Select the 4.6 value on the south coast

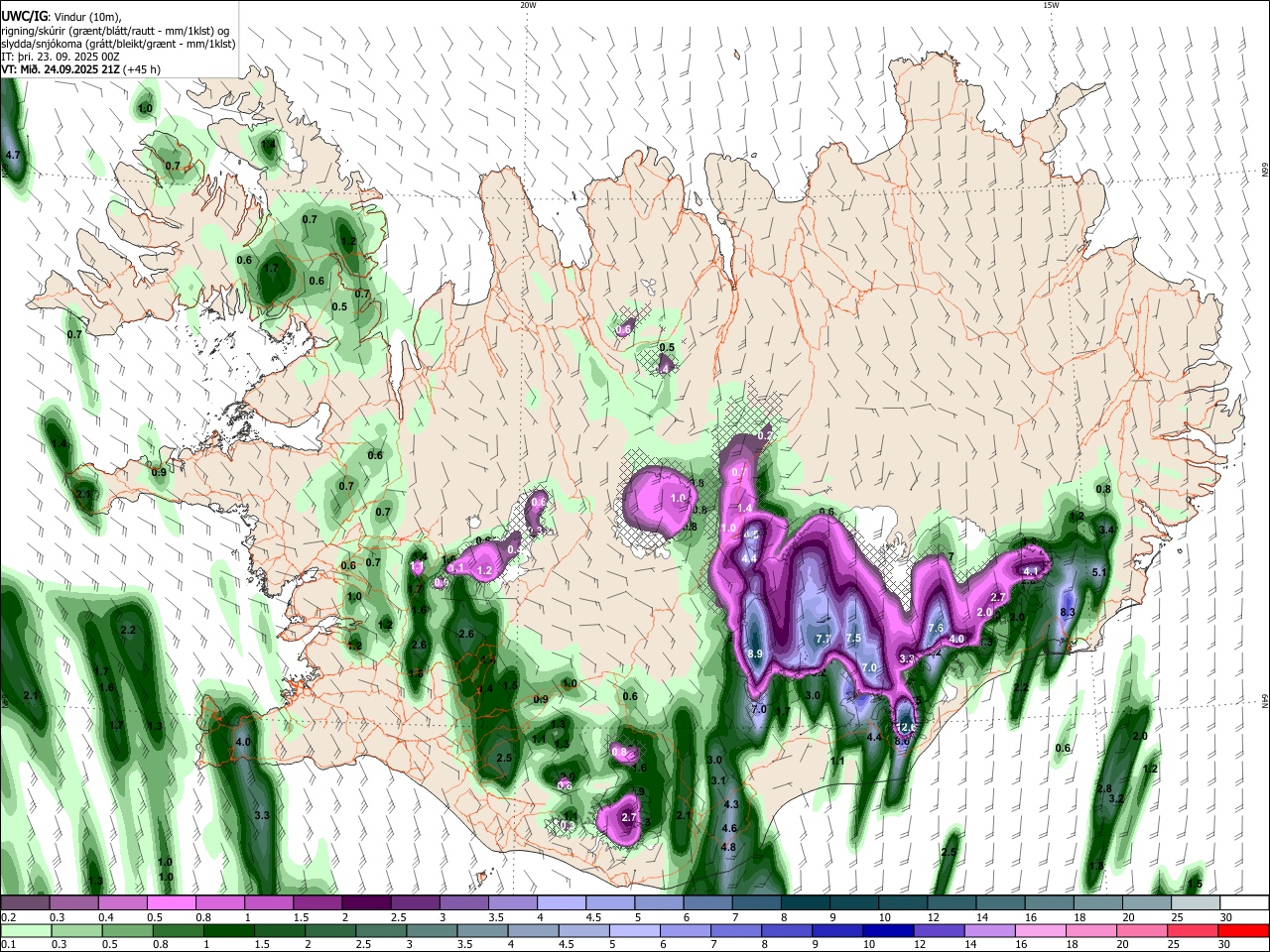729,828
